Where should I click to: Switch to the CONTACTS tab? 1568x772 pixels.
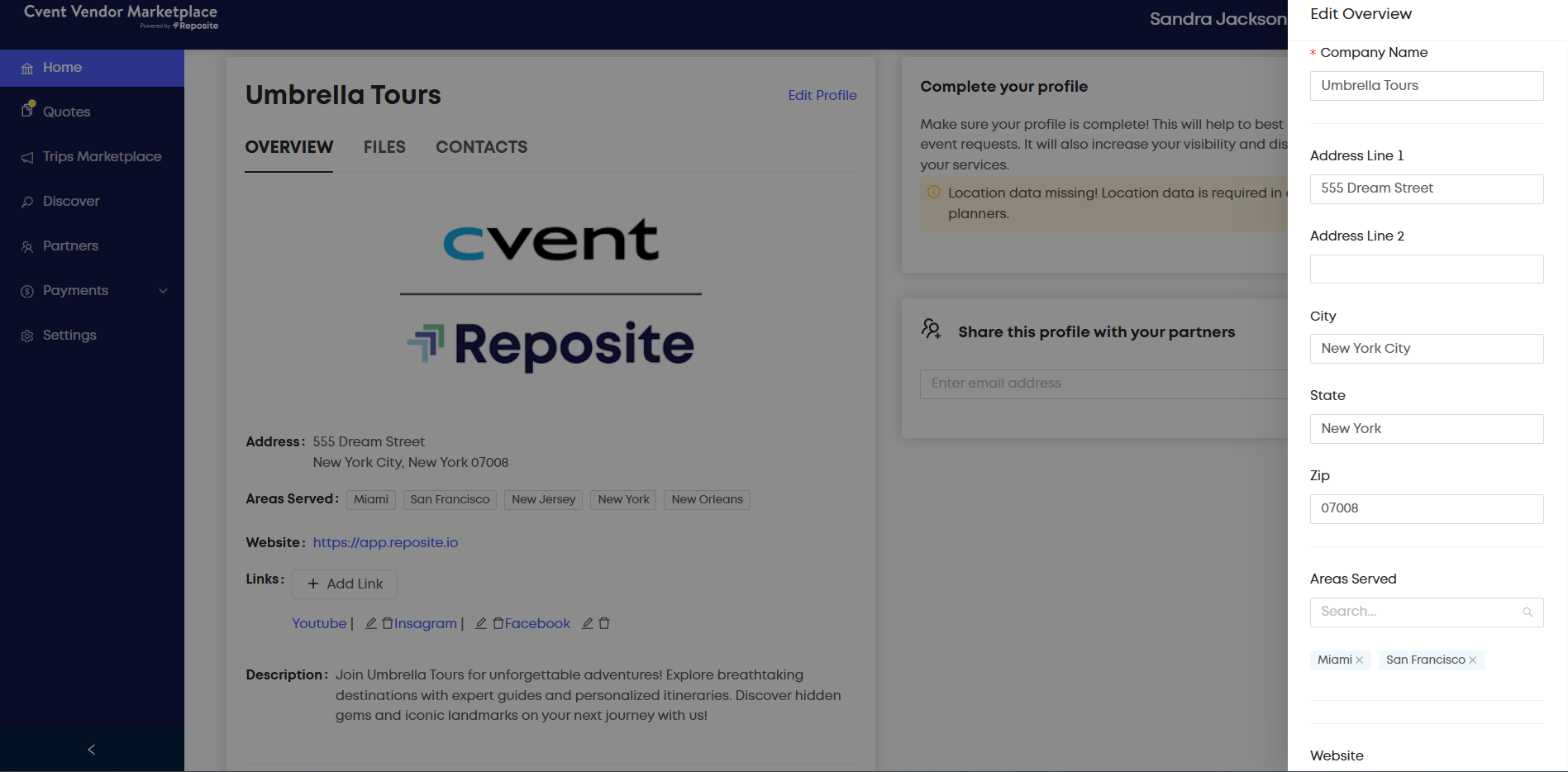coord(482,147)
